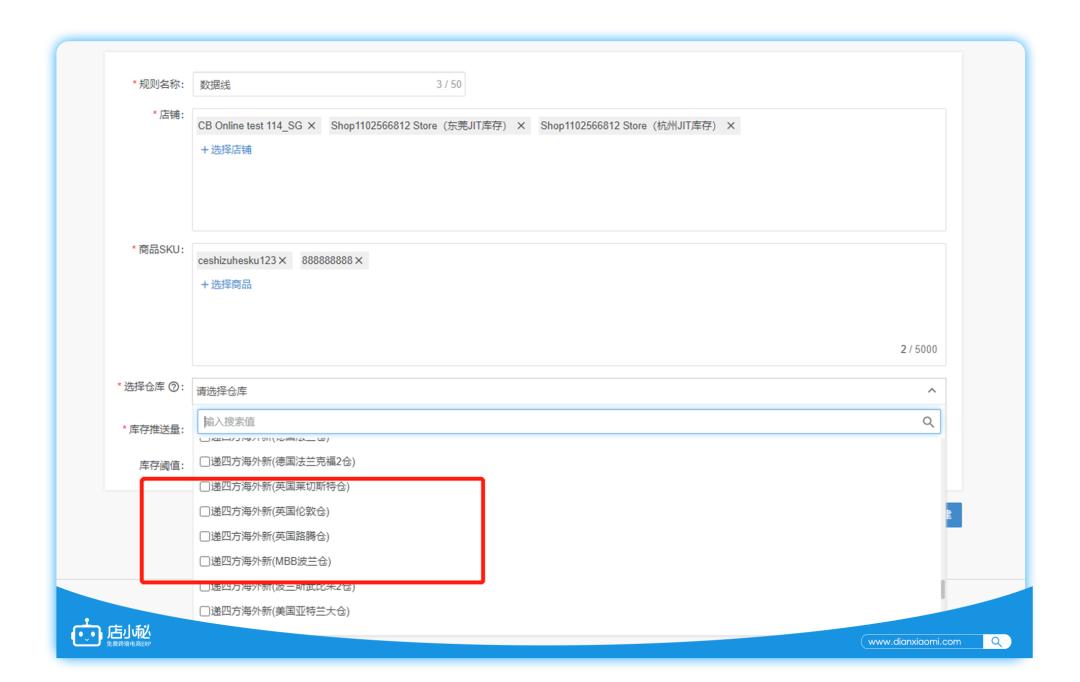Screen dimensions: 1080x682
Task: Click the search magnifier in the warehouse search box
Action: pos(928,422)
